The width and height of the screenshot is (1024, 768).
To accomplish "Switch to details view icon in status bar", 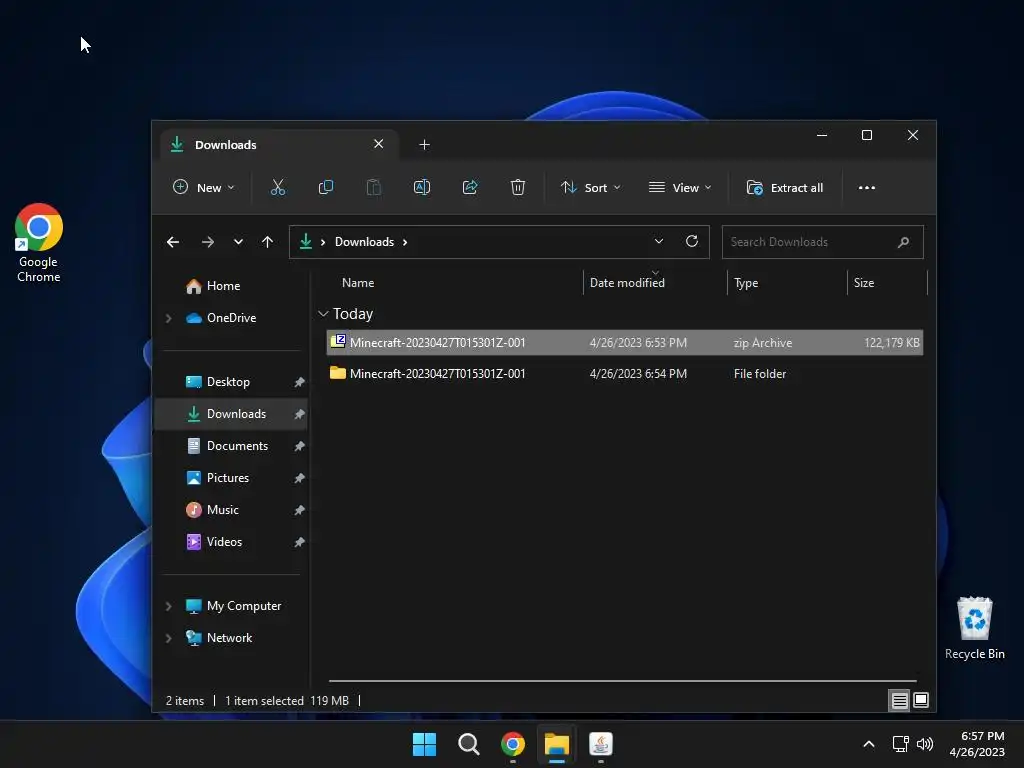I will [899, 700].
